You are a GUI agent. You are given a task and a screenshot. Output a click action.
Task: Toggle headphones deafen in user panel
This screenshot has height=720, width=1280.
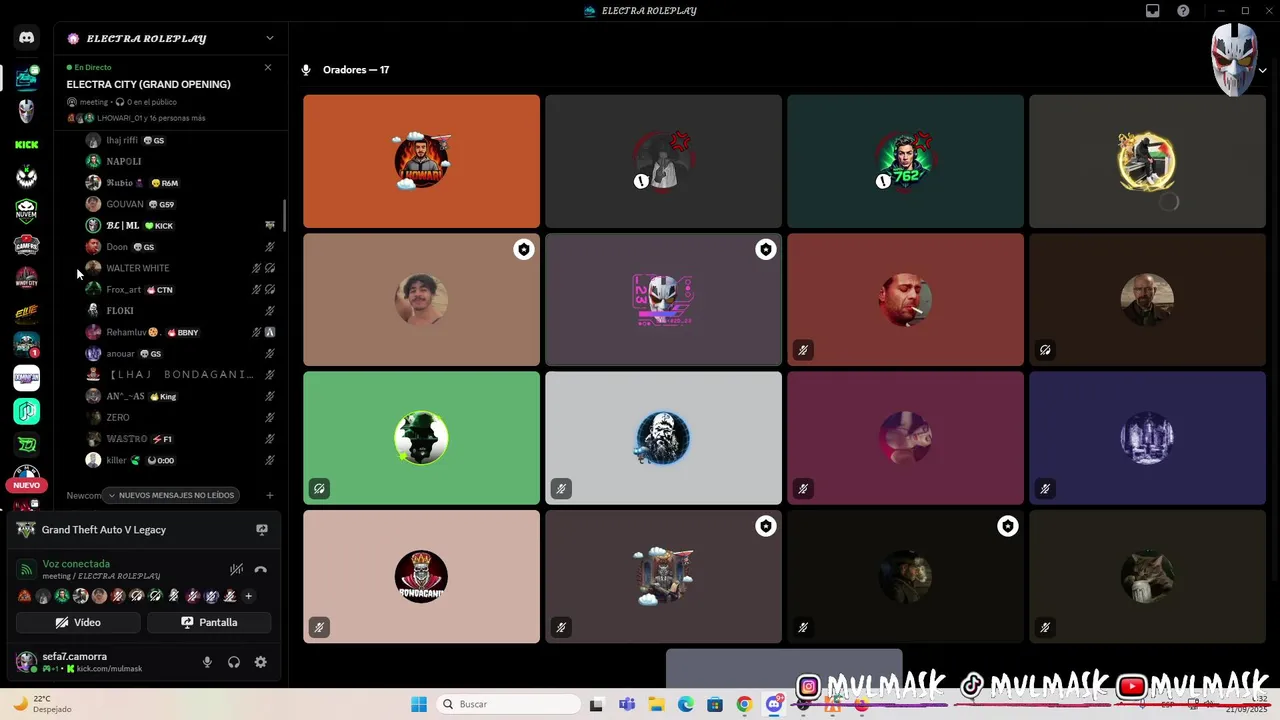tap(234, 662)
